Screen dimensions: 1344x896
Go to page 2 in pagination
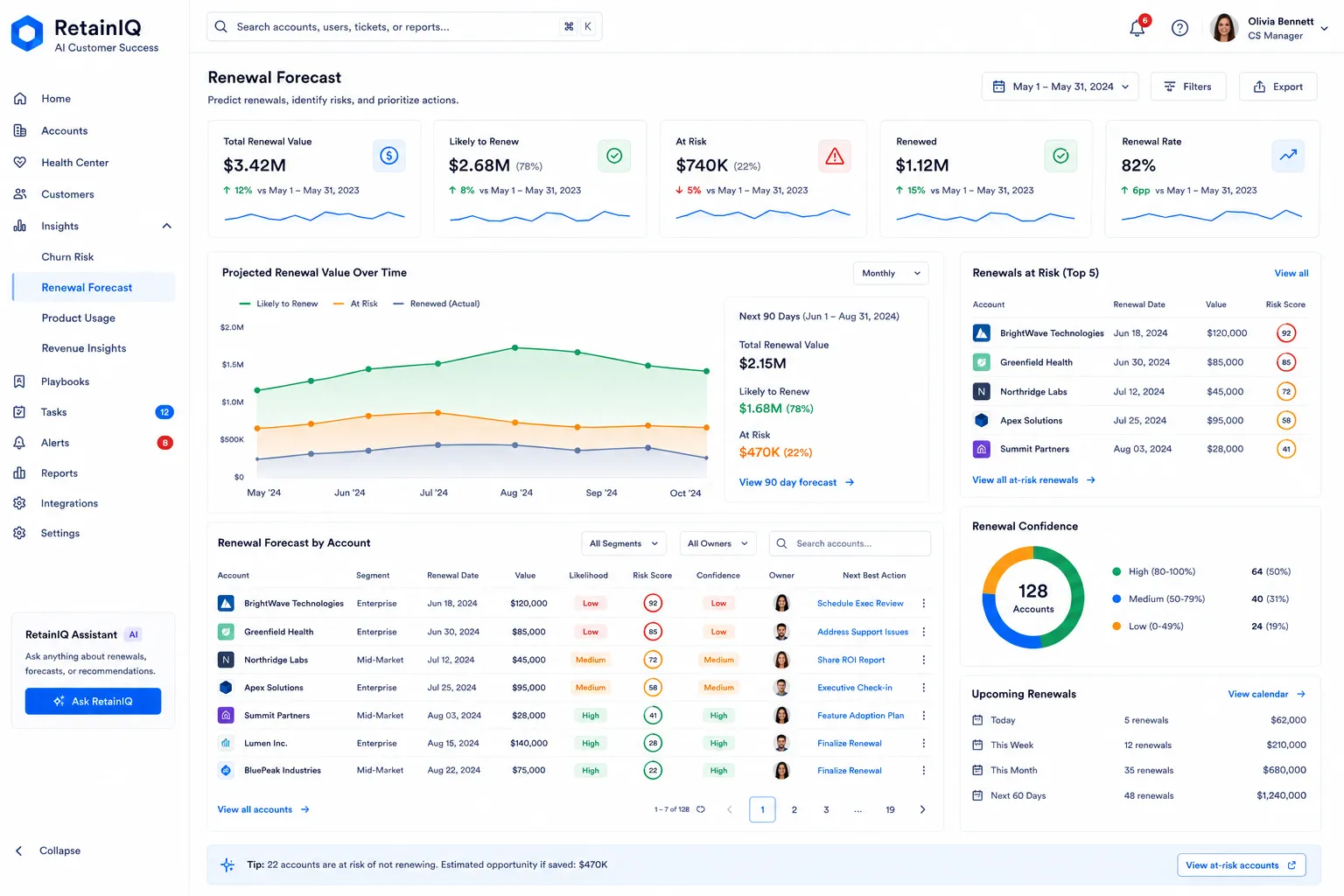[x=794, y=809]
